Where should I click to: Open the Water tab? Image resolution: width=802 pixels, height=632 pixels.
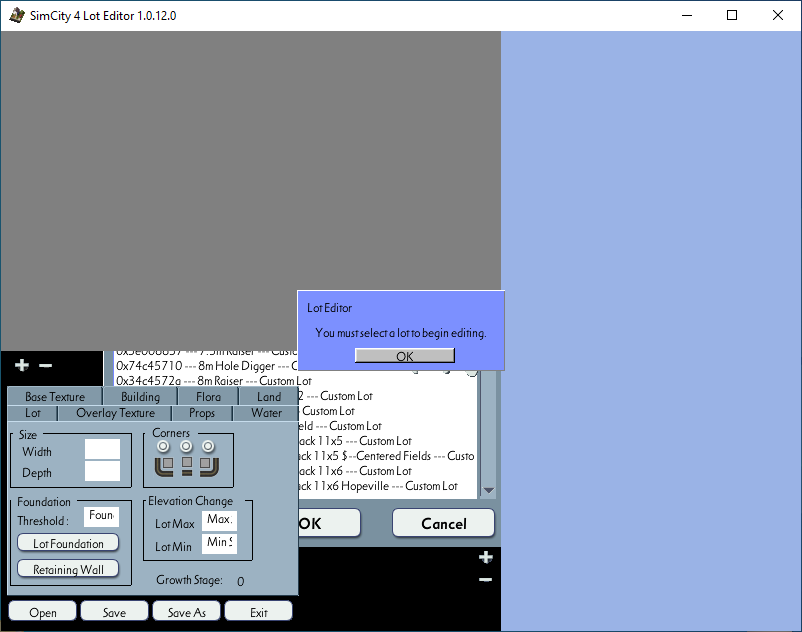tap(266, 413)
